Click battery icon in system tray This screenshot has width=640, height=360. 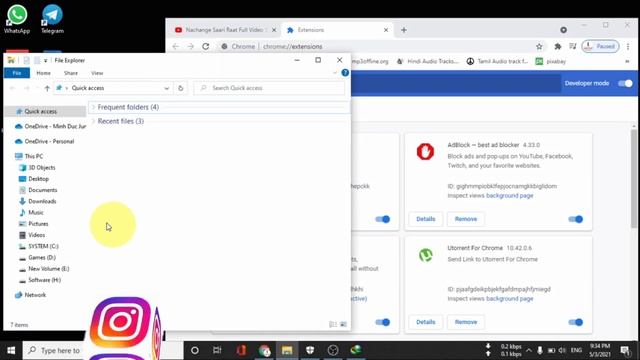[551, 350]
